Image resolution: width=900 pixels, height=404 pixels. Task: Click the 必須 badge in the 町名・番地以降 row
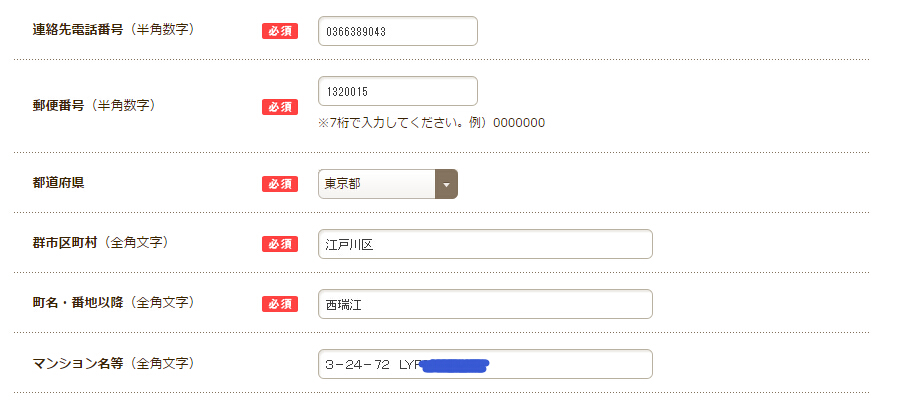[279, 304]
